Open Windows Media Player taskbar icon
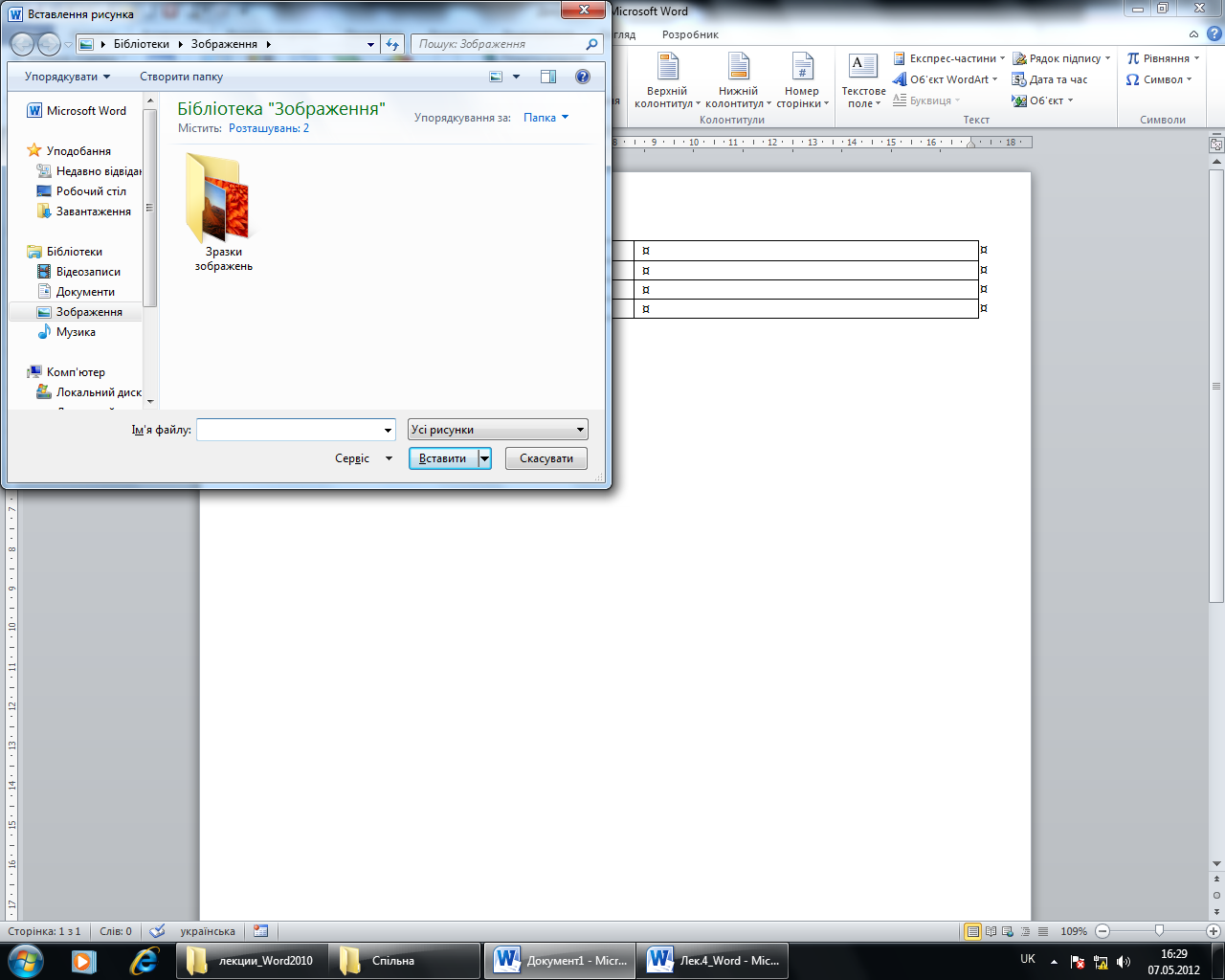Viewport: 1225px width, 980px height. [84, 960]
